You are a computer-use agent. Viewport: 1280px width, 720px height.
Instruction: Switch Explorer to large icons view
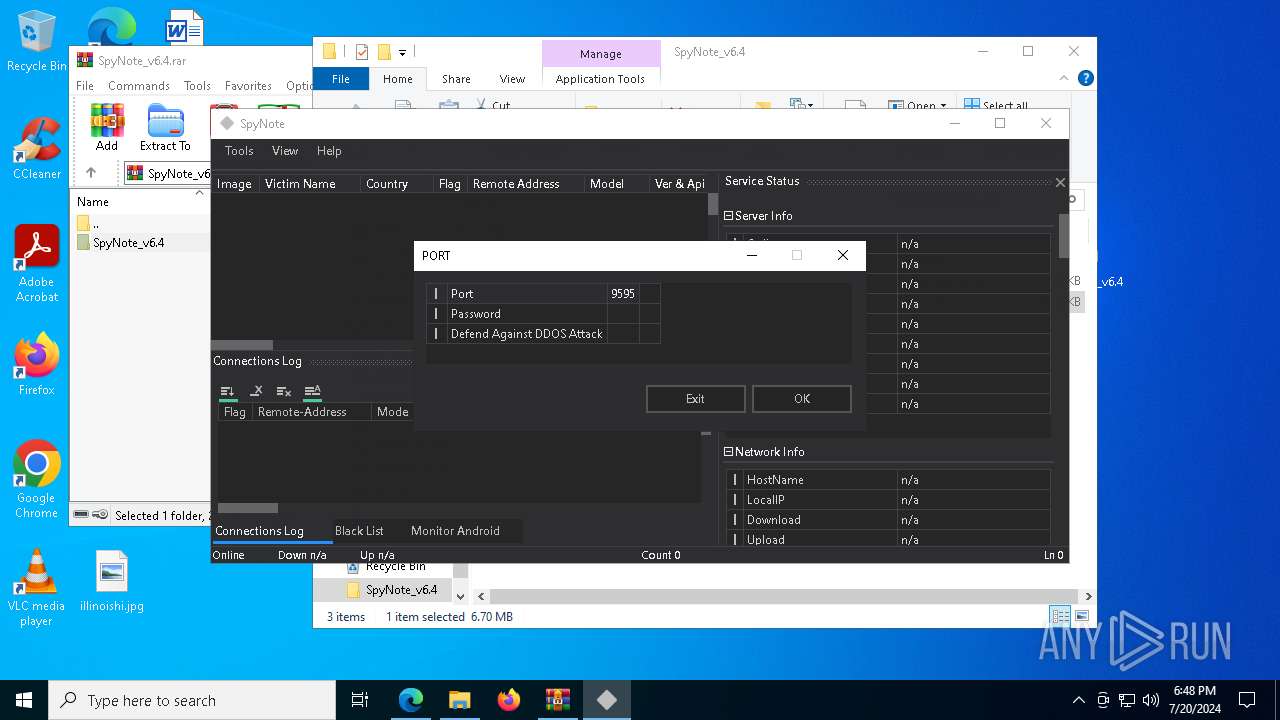pos(1081,616)
